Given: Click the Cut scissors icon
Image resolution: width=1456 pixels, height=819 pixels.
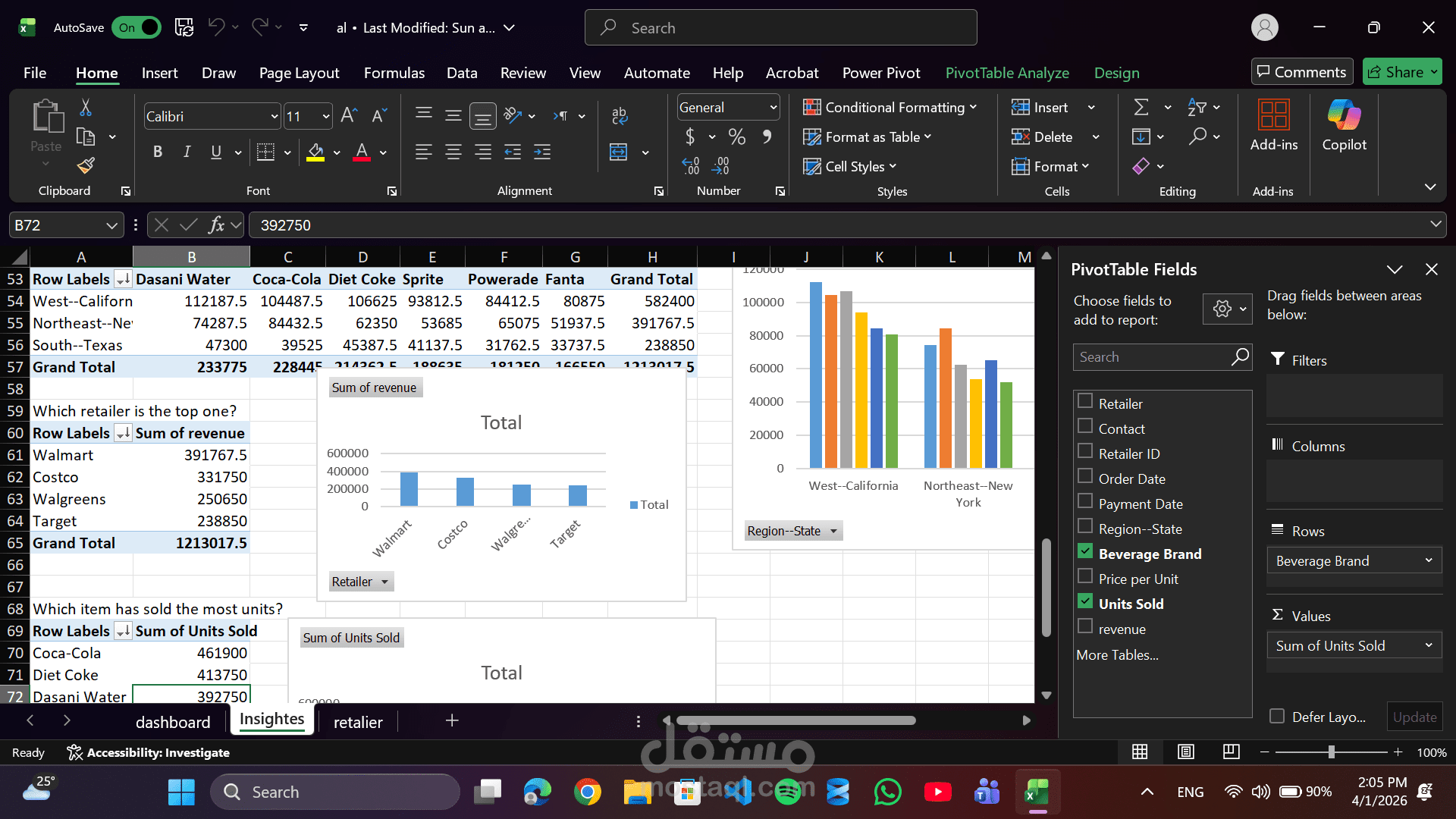Looking at the screenshot, I should pyautogui.click(x=86, y=108).
